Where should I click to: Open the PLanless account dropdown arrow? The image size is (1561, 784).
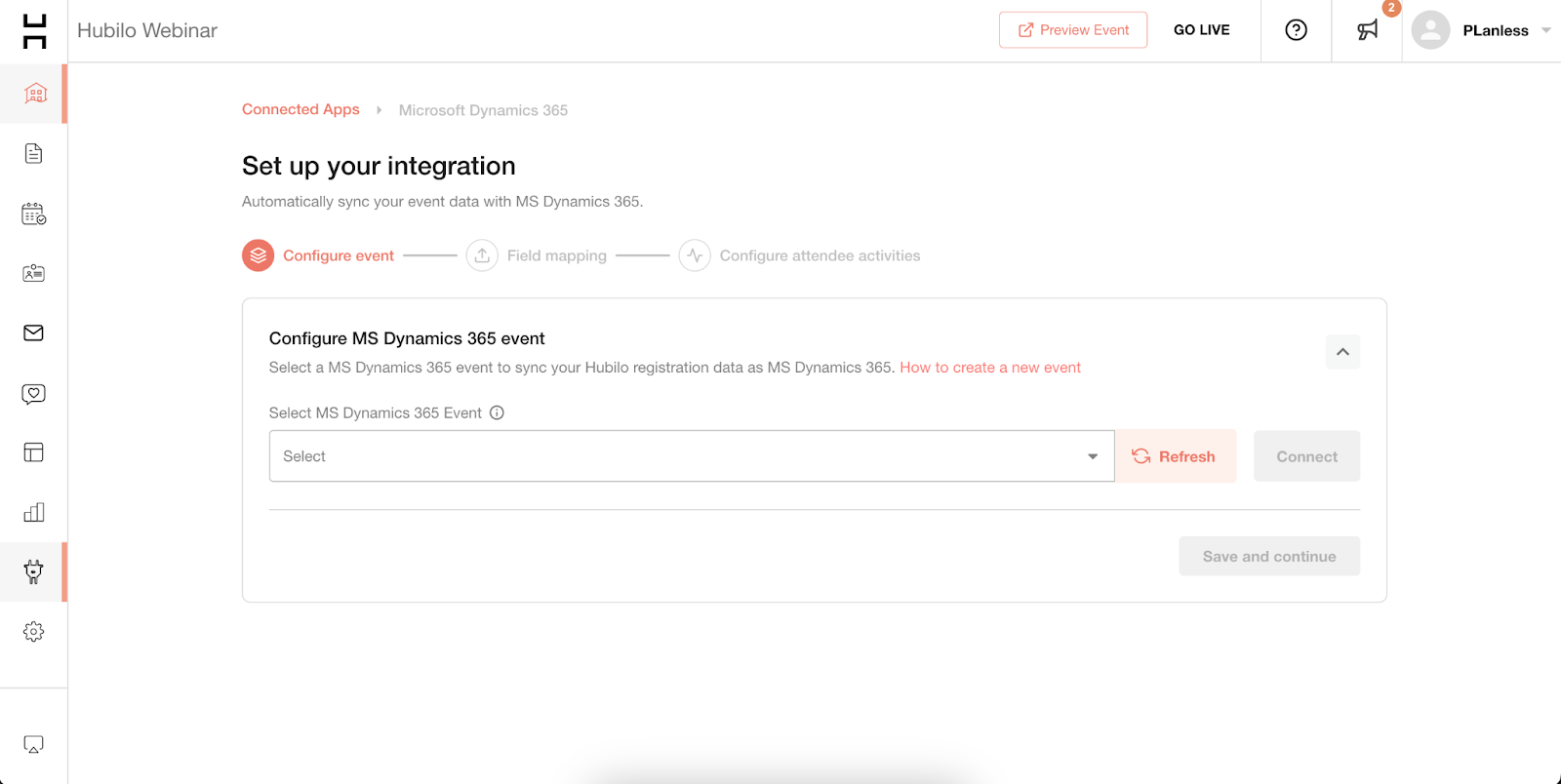point(1546,30)
